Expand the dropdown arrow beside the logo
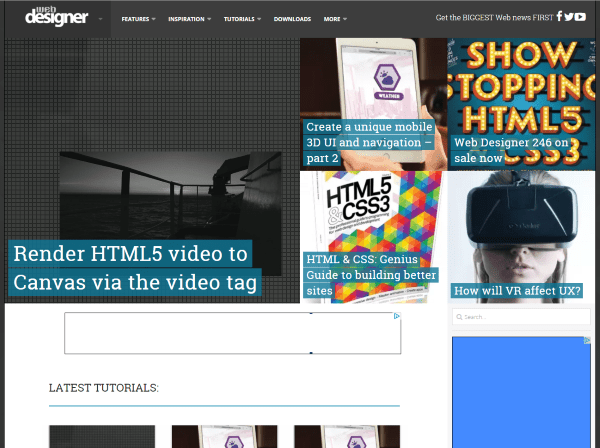Screen dimensions: 600x448 100,19
